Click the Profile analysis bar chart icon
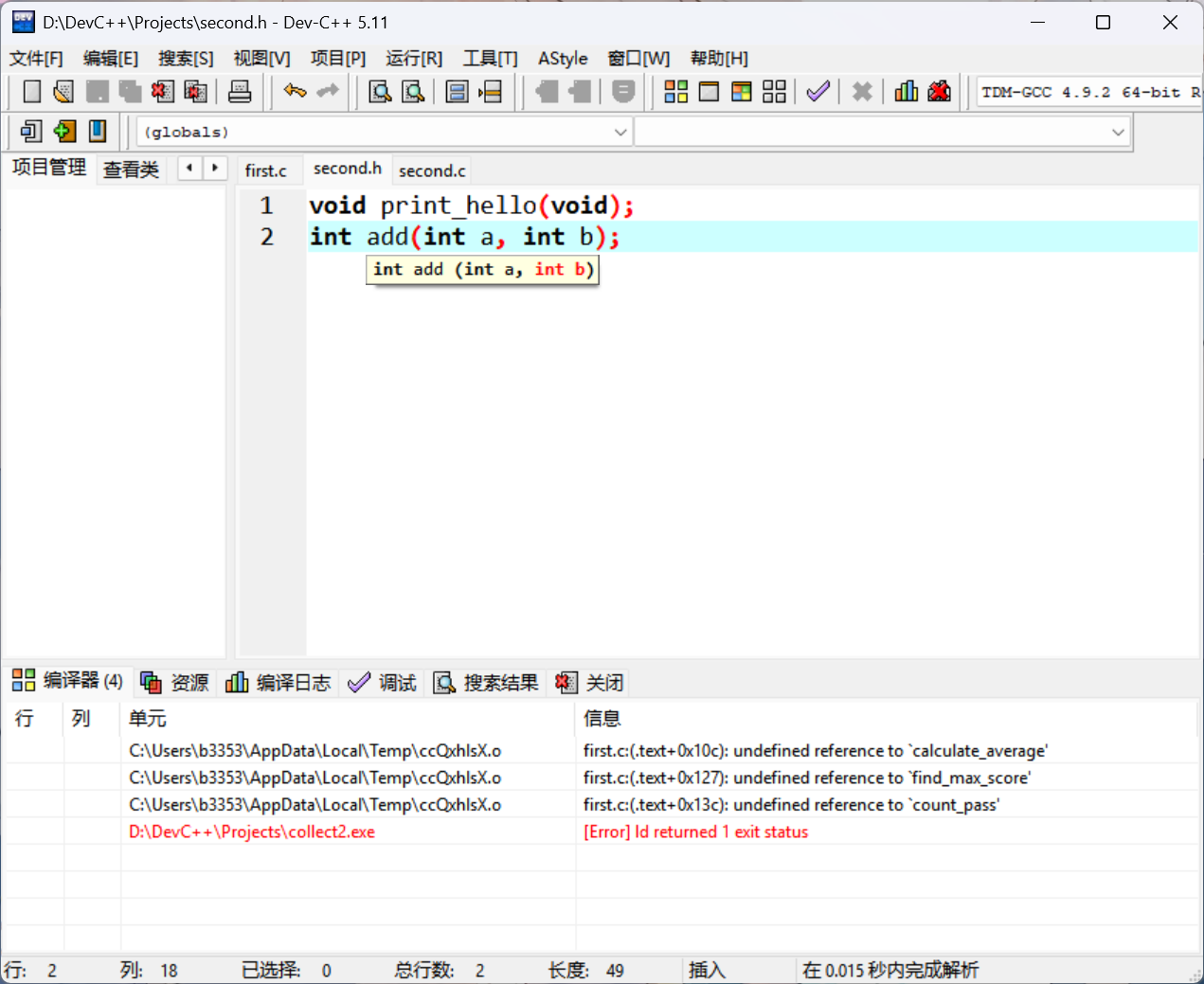Screen dimensions: 1204x984 (907, 92)
